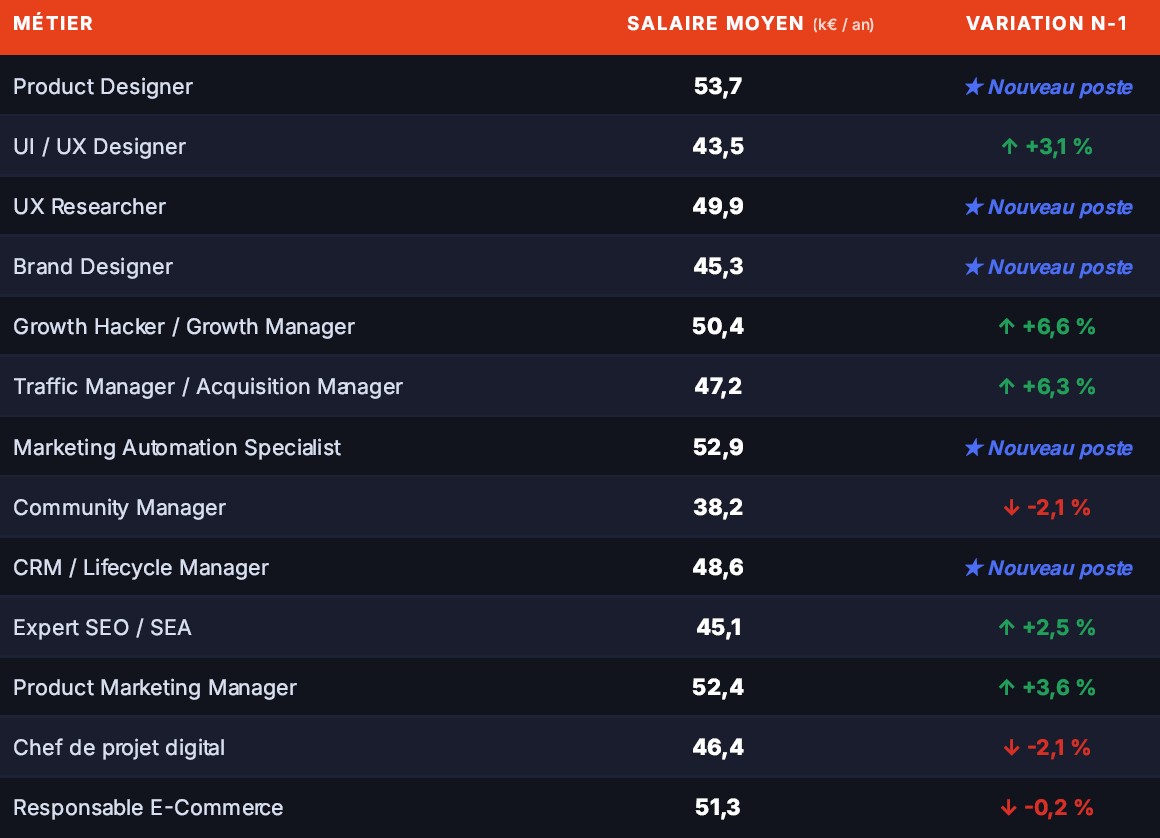Select the VARIATION N-1 column header
Viewport: 1160px width, 838px height.
[x=1047, y=24]
